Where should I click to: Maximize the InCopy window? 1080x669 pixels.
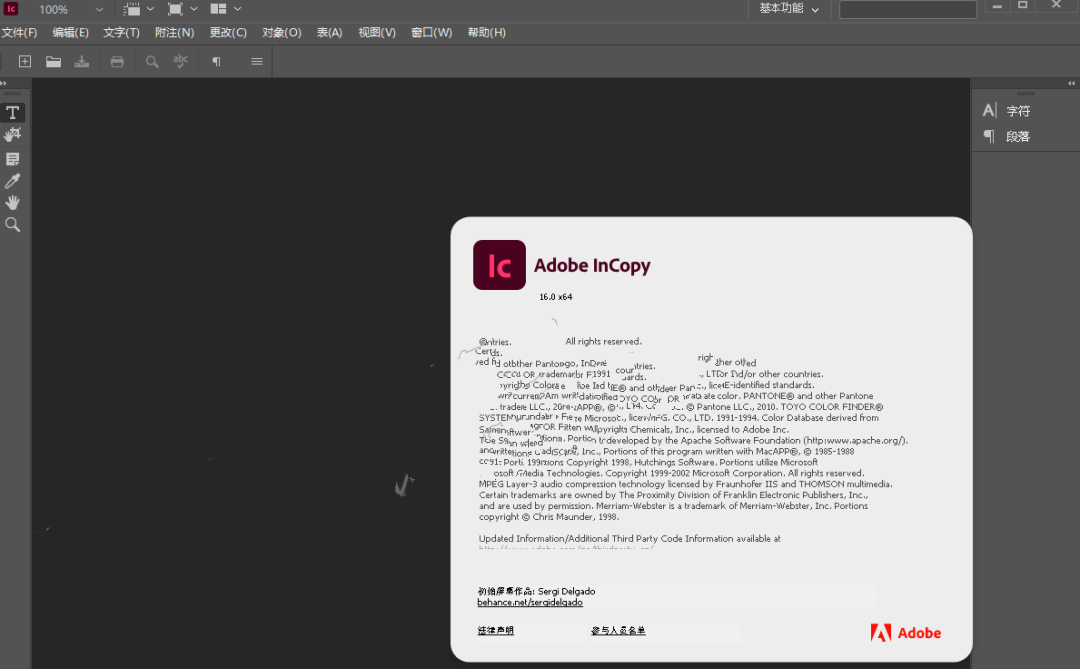1023,6
